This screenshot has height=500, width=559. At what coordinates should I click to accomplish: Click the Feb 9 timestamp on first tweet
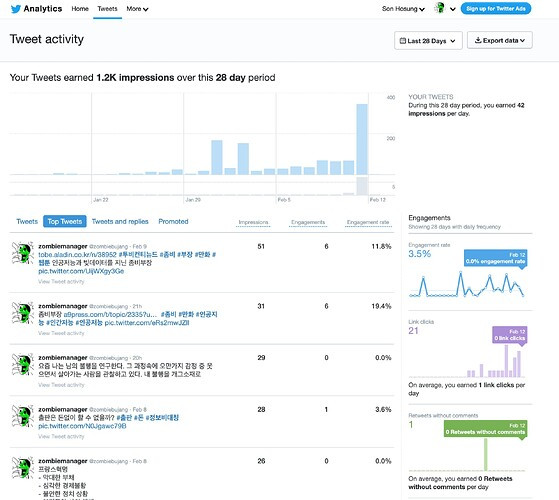click(139, 247)
